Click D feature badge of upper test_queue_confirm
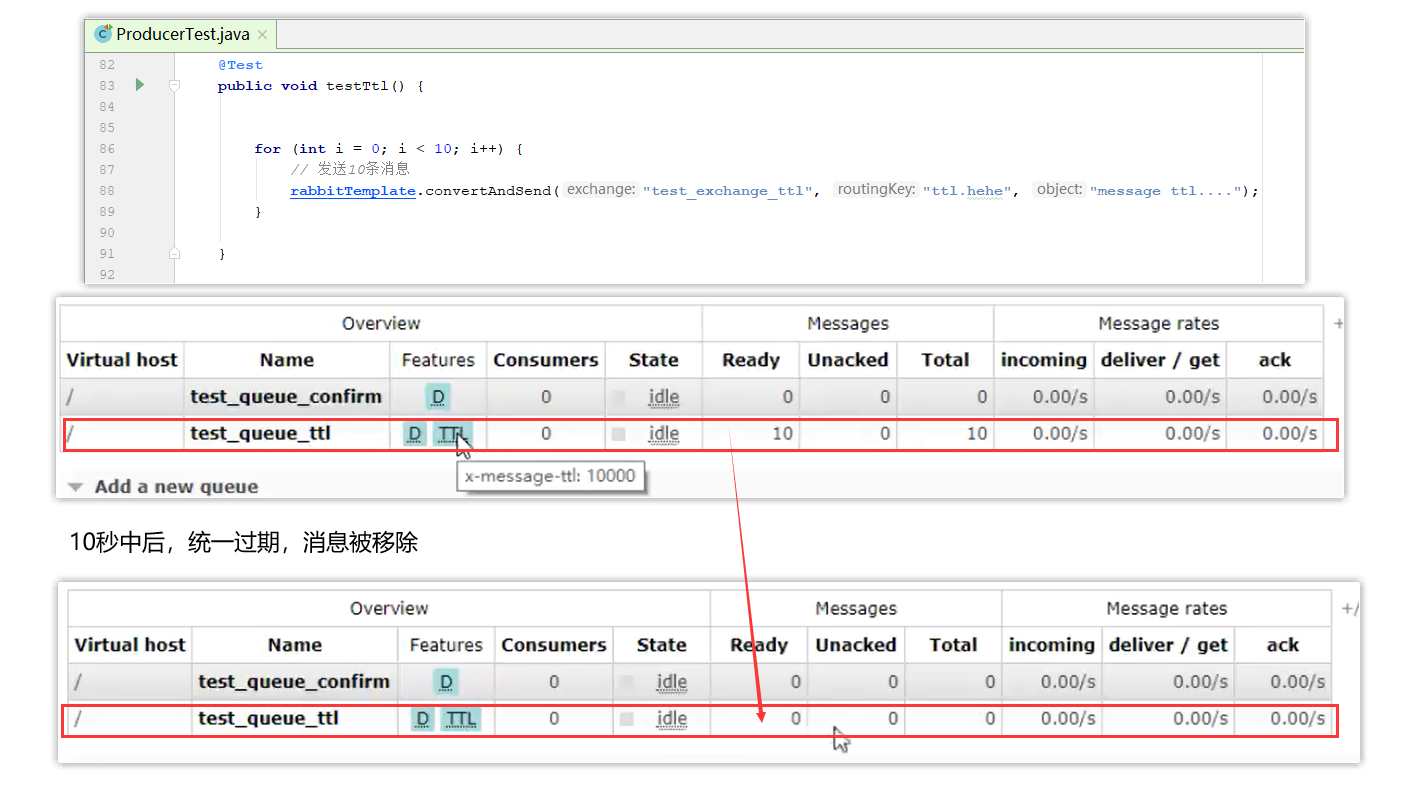Screen dimensions: 1407x788 (437, 397)
